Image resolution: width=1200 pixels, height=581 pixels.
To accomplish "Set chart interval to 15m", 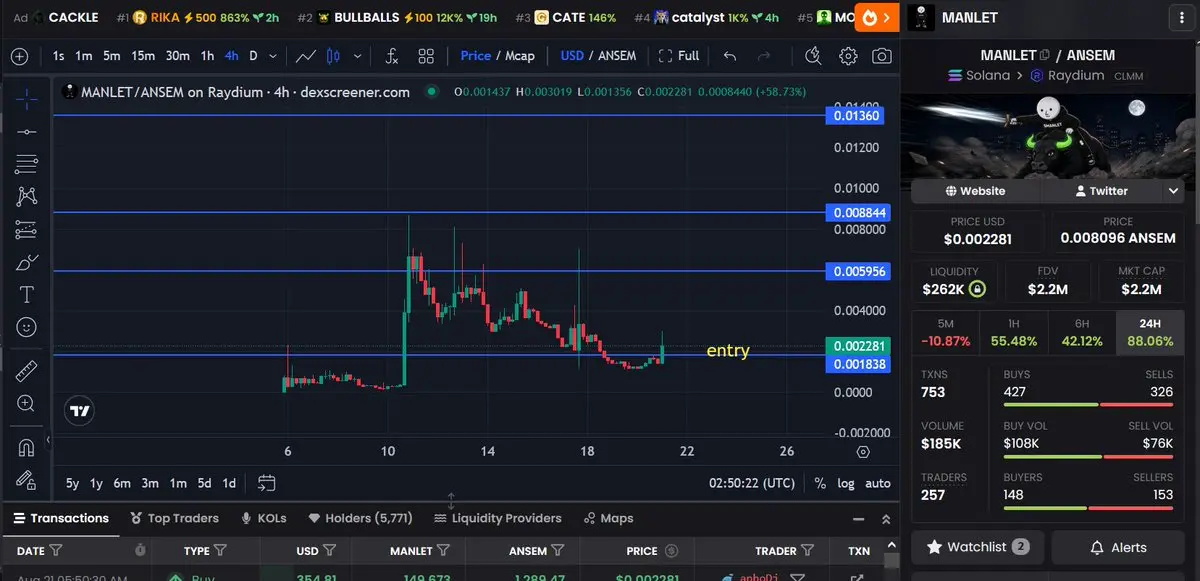I will coord(143,56).
